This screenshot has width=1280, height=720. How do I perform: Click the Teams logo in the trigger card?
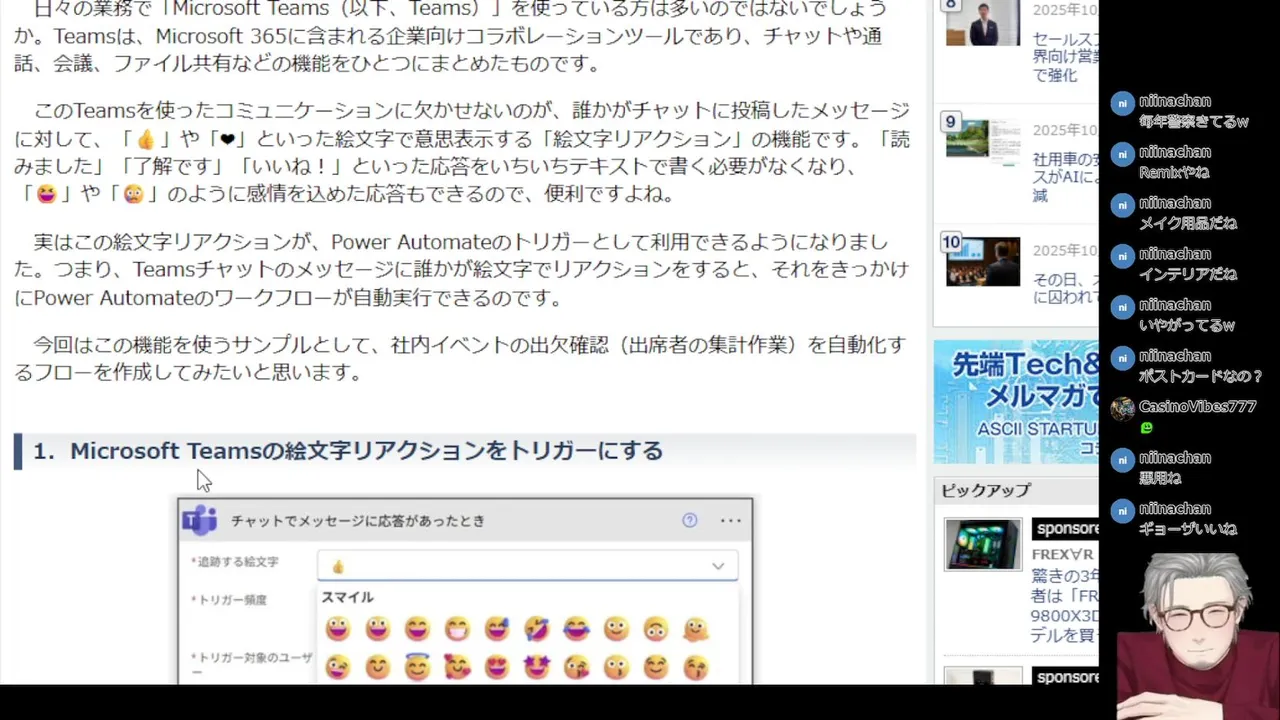[199, 520]
